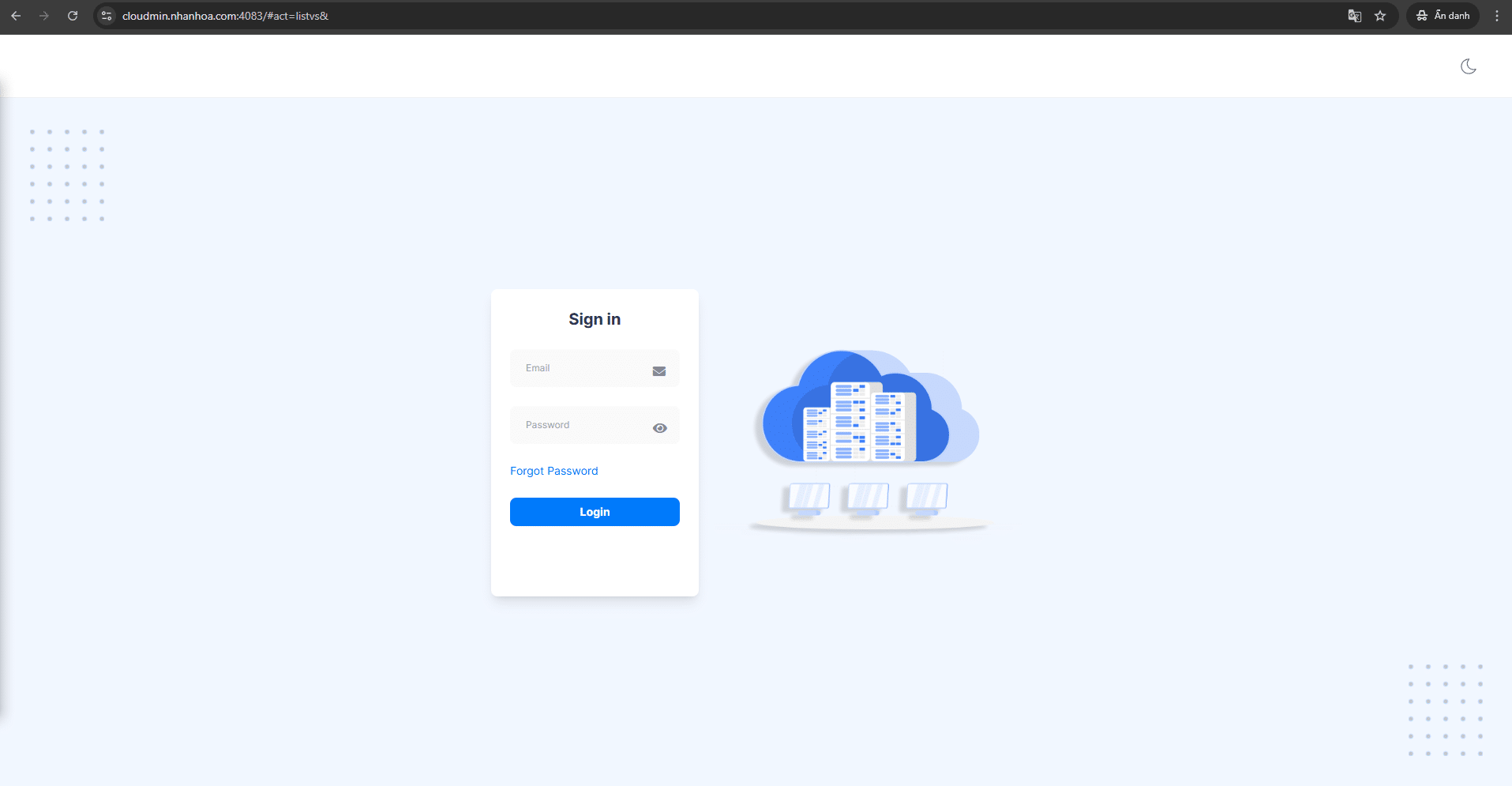Open the translate page icon
Viewport: 1512px width, 786px height.
tap(1354, 16)
